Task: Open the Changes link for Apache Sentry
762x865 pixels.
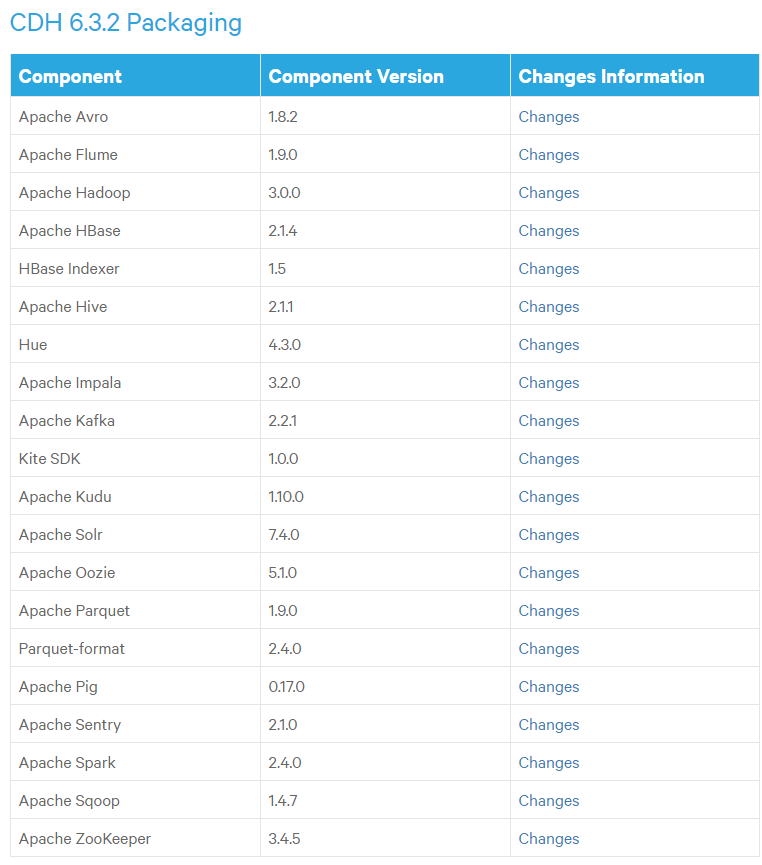Action: [x=548, y=726]
